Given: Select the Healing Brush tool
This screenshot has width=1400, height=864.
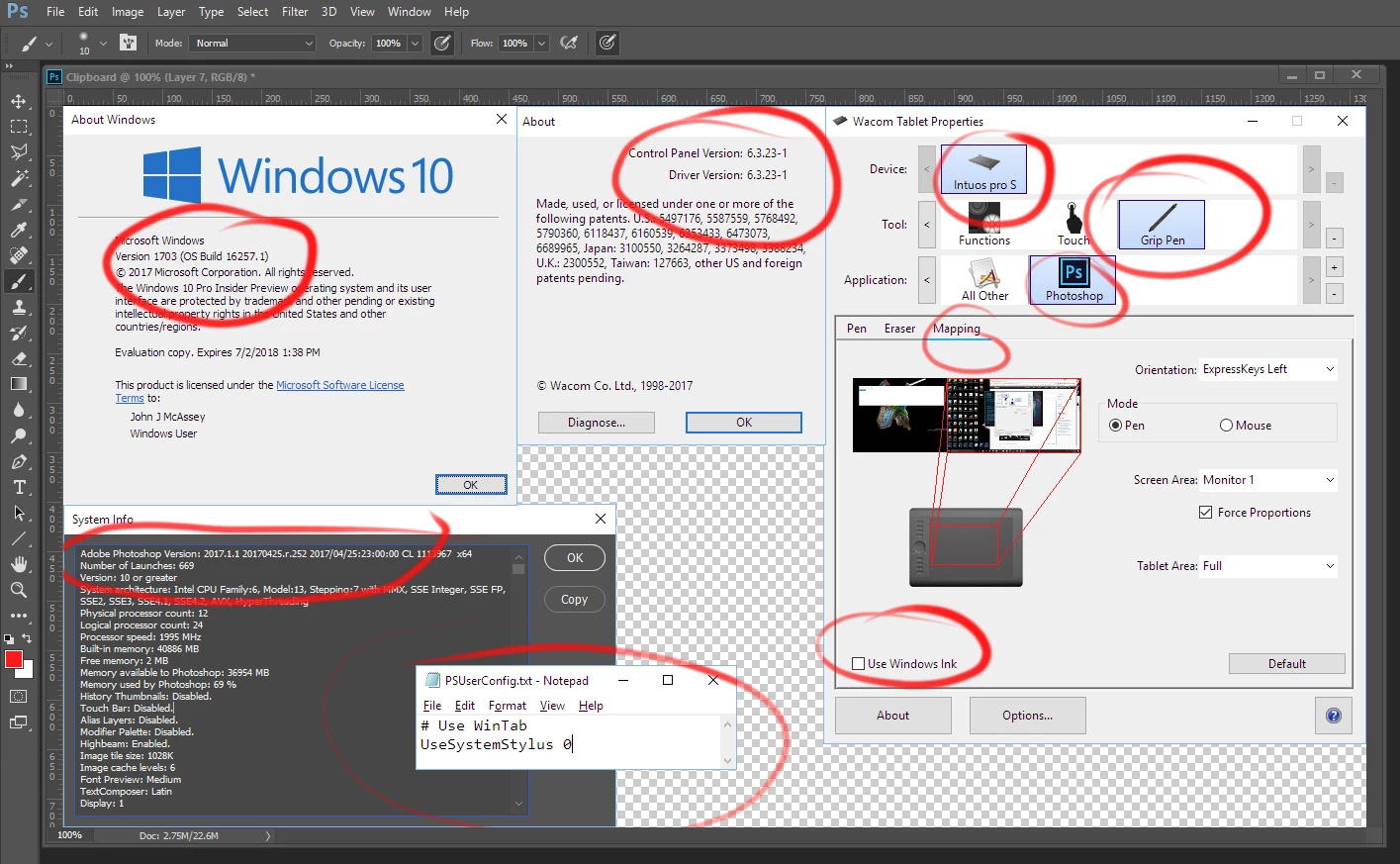Looking at the screenshot, I should (x=19, y=255).
